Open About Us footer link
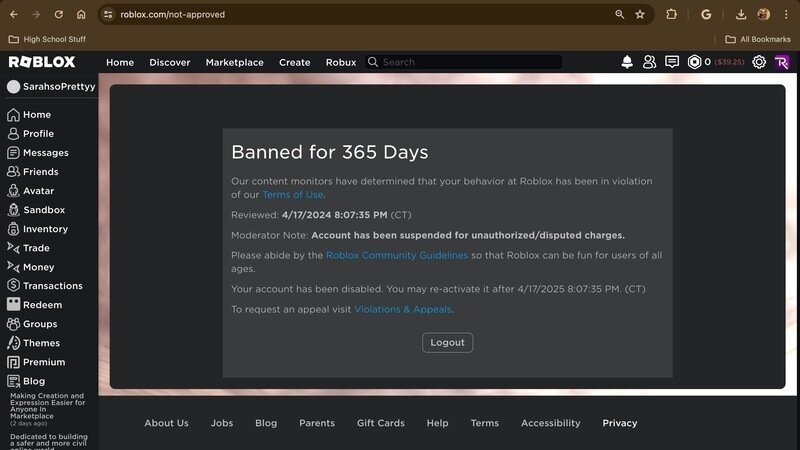Screen dimensions: 800x450 [166, 423]
